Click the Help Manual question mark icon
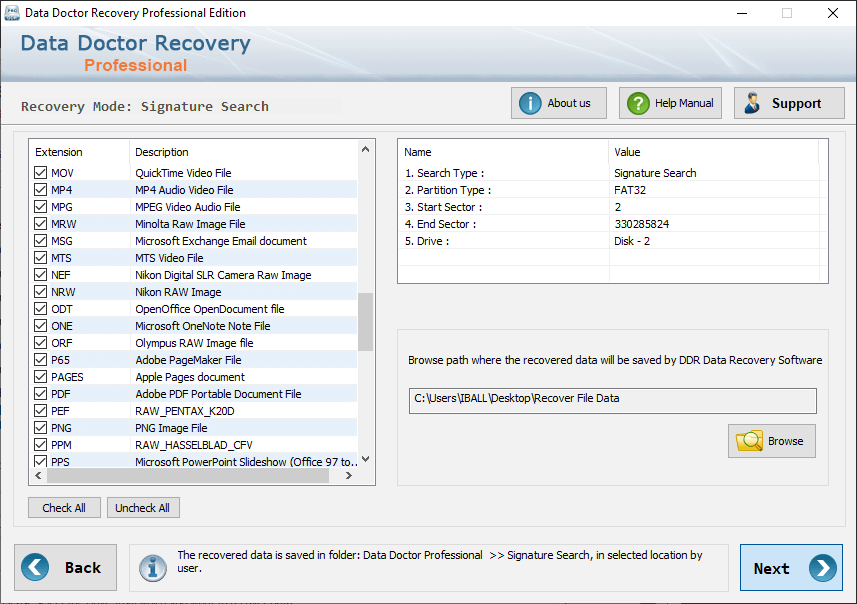Image resolution: width=857 pixels, height=604 pixels. coord(638,103)
